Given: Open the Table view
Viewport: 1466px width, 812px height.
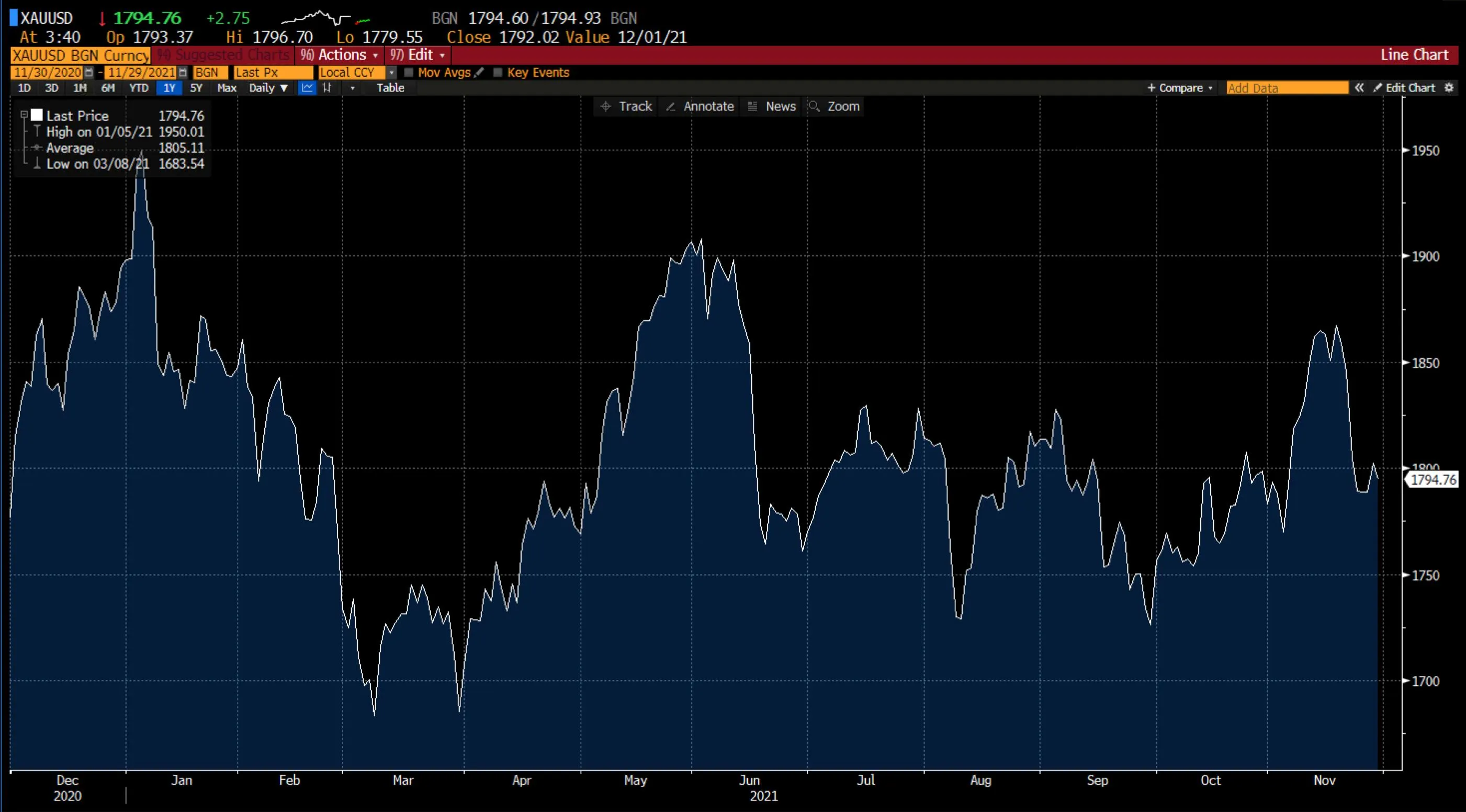Looking at the screenshot, I should click(x=390, y=88).
